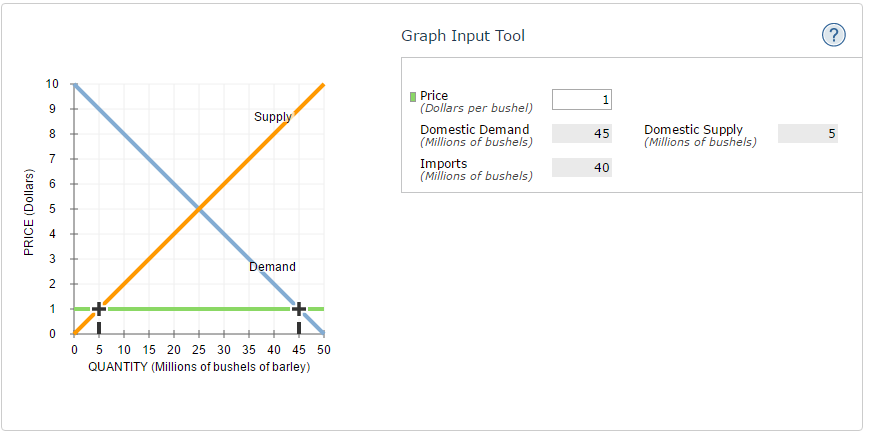Click the Price label text
Screen dimensions: 869x436
click(x=434, y=95)
